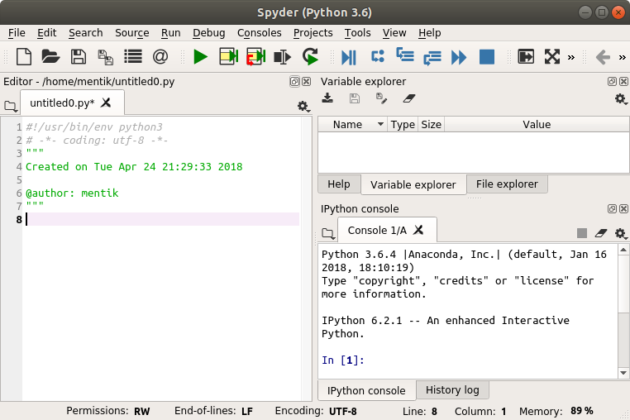Start debugging with the Debug file icon
This screenshot has height=420, width=630.
click(349, 57)
